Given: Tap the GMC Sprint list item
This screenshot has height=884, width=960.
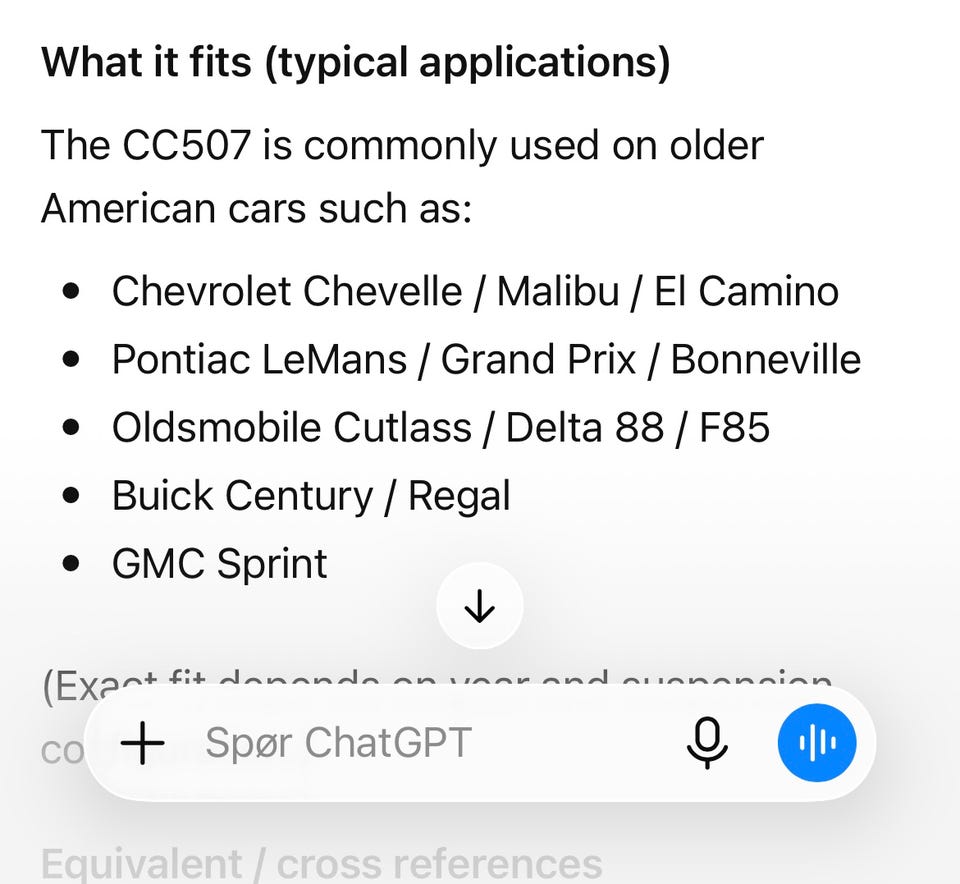Looking at the screenshot, I should click(220, 564).
